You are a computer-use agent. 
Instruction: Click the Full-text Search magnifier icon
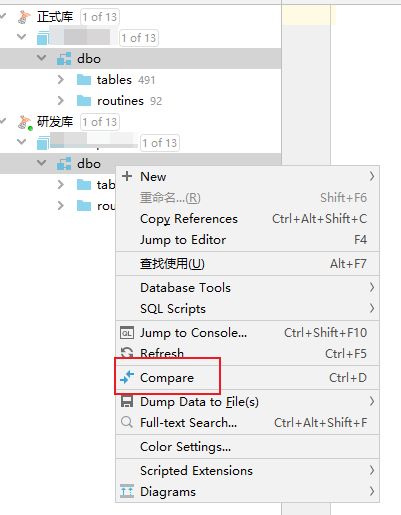click(127, 422)
